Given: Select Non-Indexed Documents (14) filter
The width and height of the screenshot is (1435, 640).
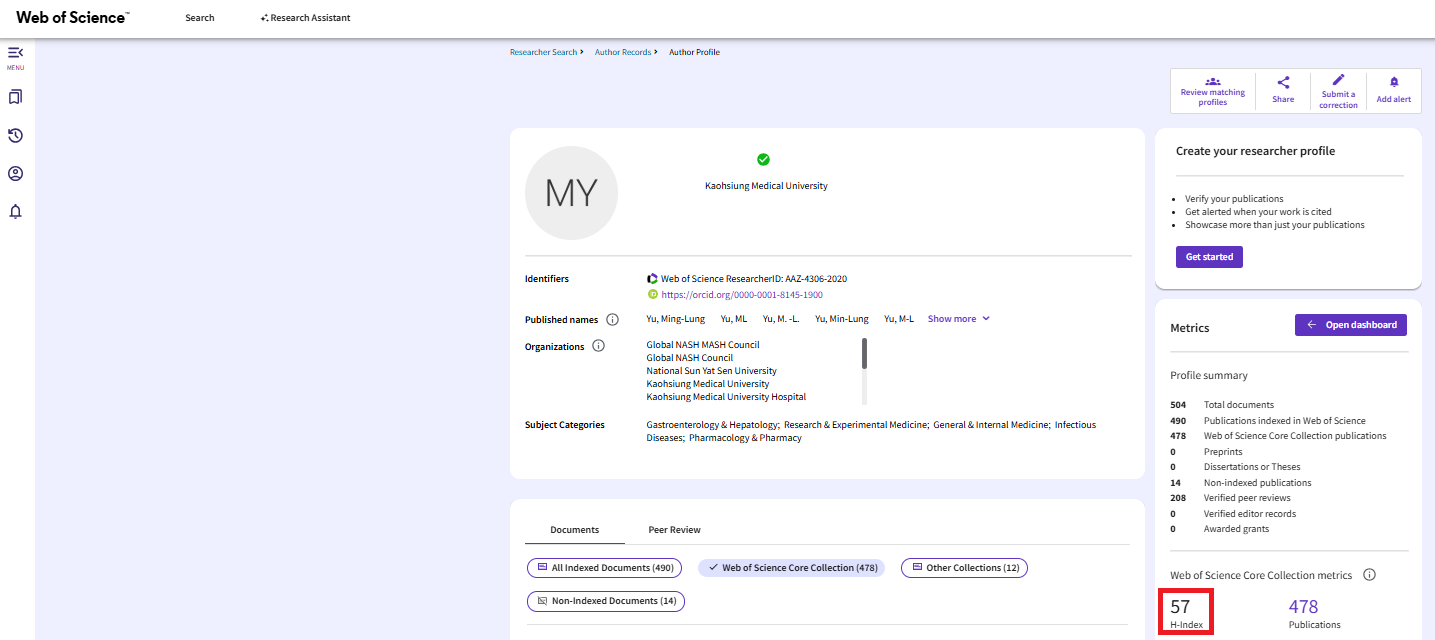Looking at the screenshot, I should coord(606,601).
